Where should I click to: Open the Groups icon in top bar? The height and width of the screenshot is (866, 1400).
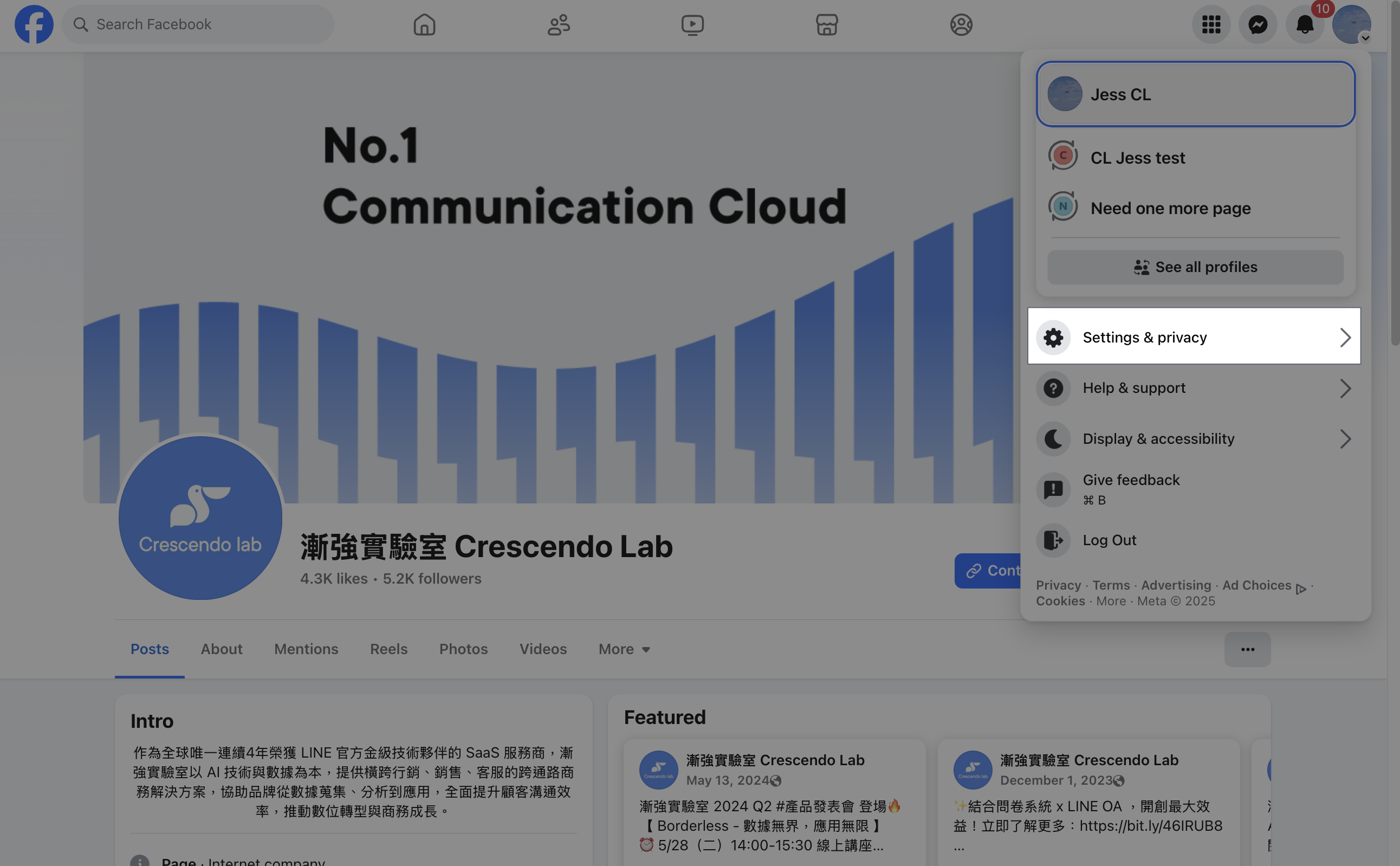coord(961,24)
